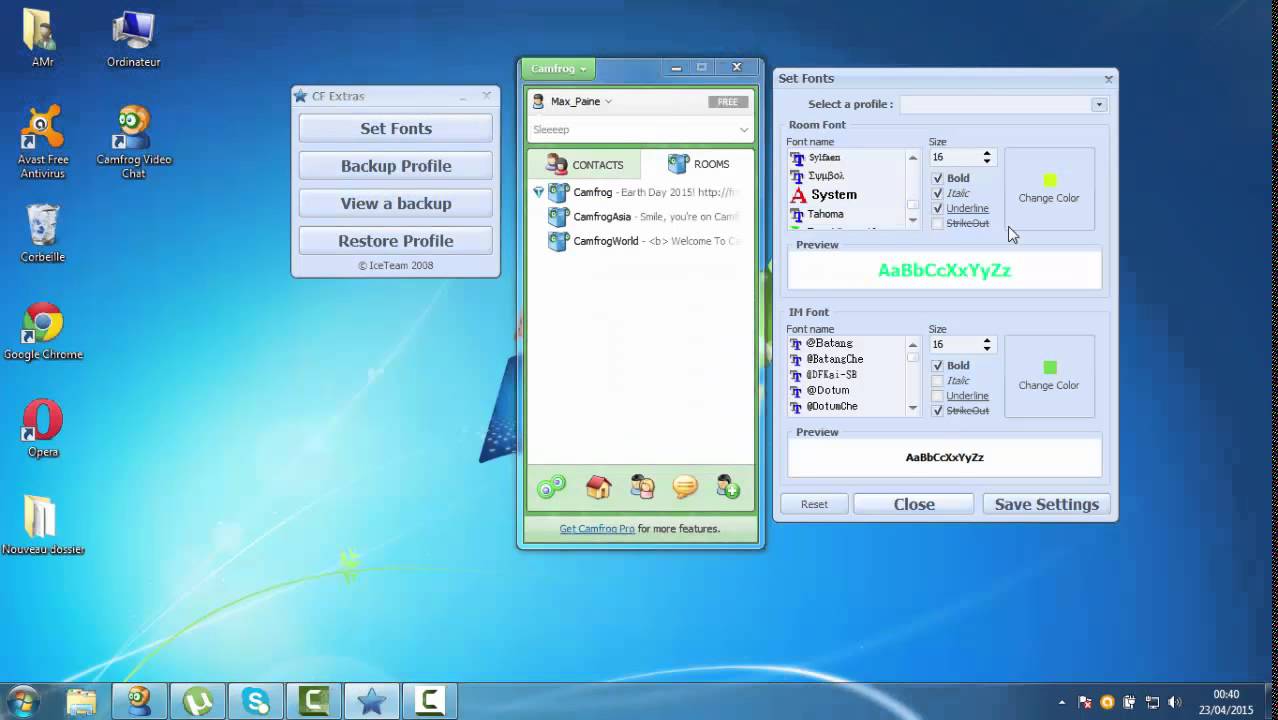The image size is (1278, 720).
Task: Click the volume speaker tray icon
Action: pyautogui.click(x=1174, y=702)
